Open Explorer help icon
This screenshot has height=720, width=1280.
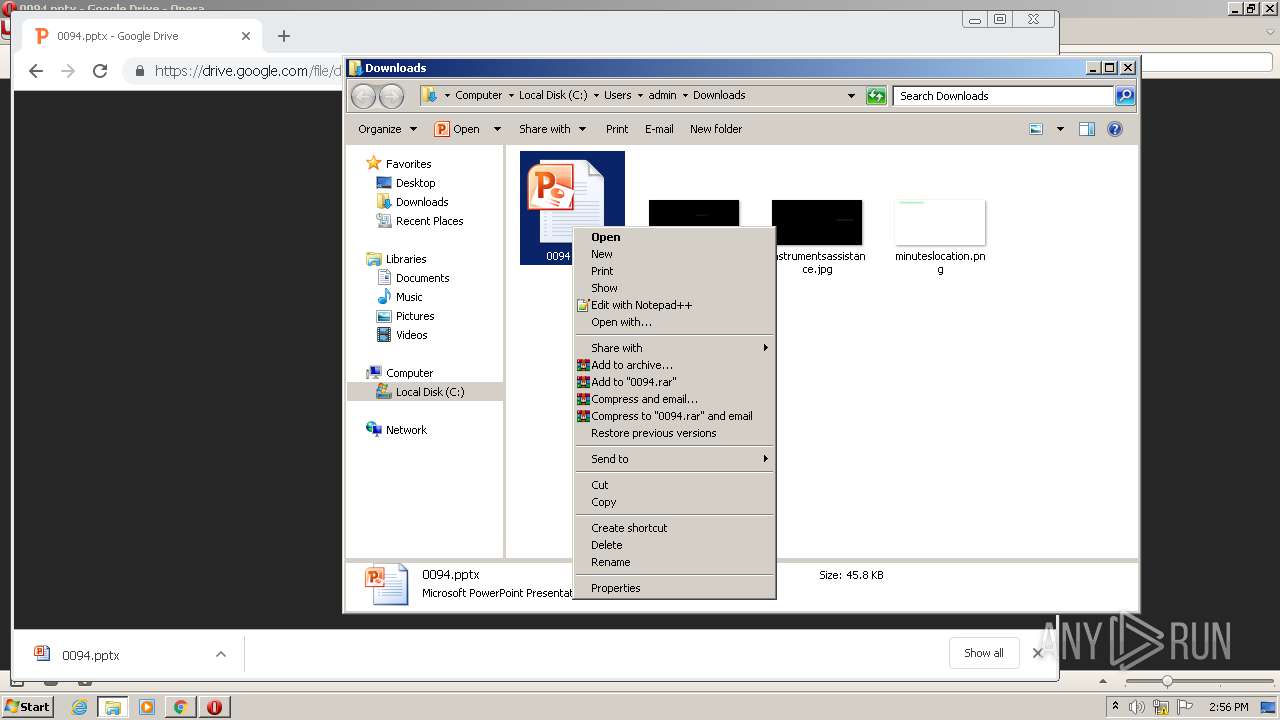click(1115, 129)
